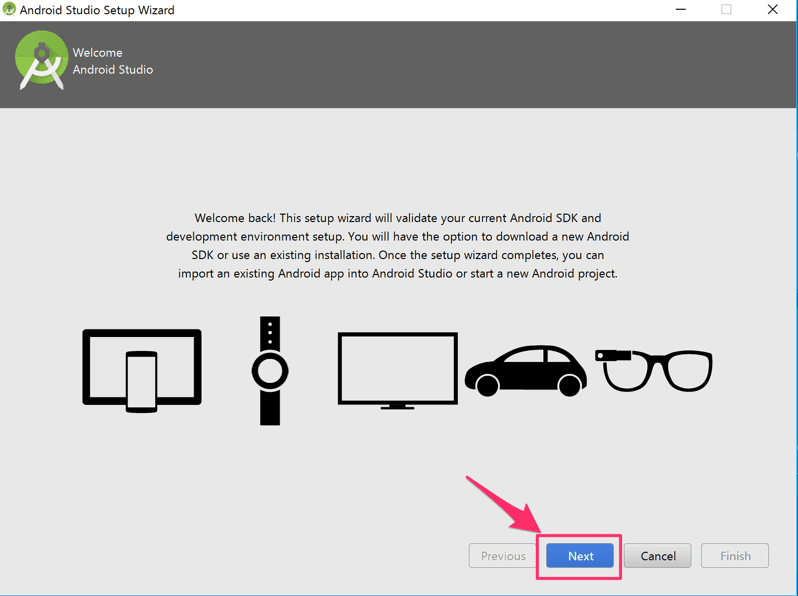Select the Glass eyewear icon
This screenshot has width=798, height=596.
point(653,370)
